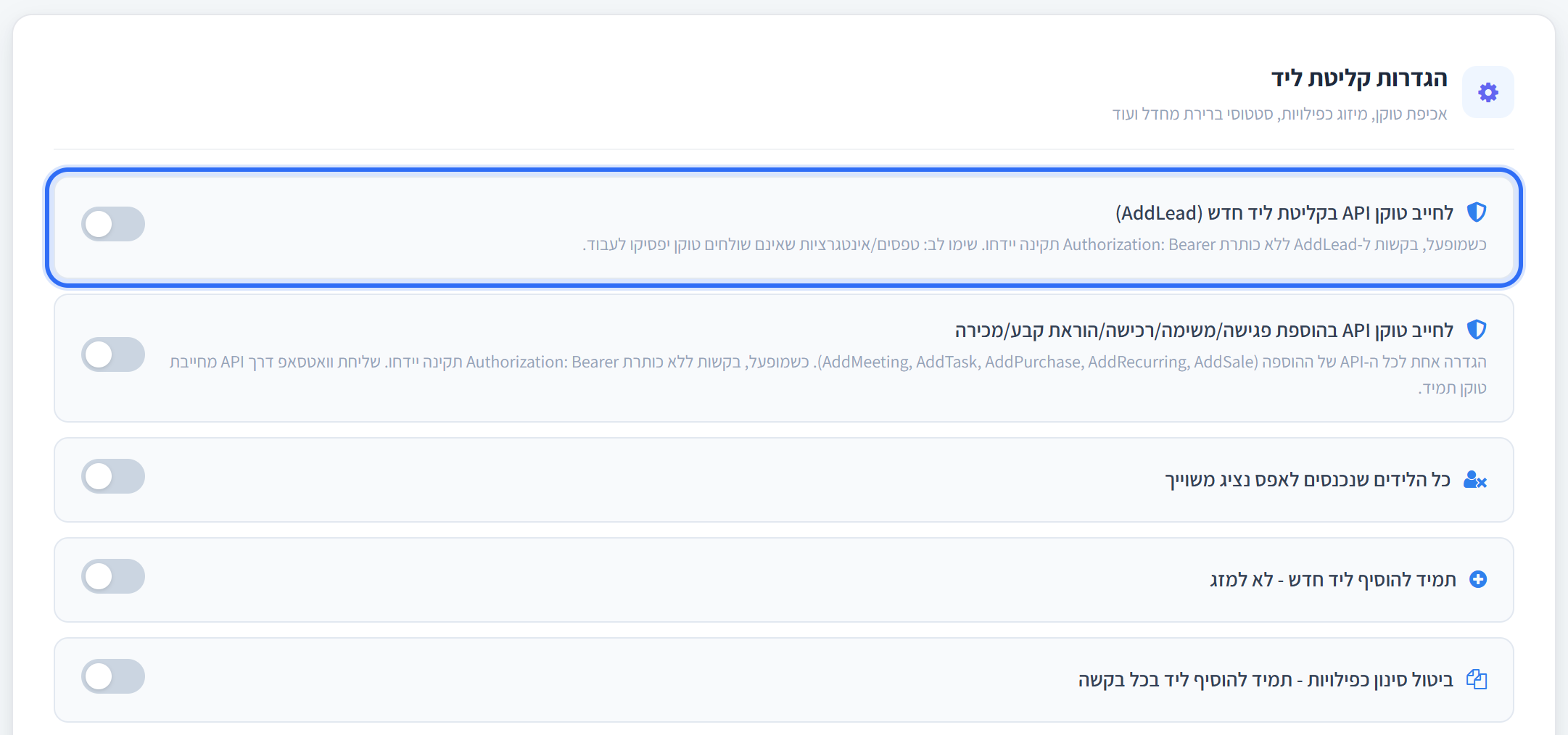Turn on the תמיד להוסיף ליד חדש - לא למזג toggle
Image resolution: width=1568 pixels, height=735 pixels.
tap(113, 576)
